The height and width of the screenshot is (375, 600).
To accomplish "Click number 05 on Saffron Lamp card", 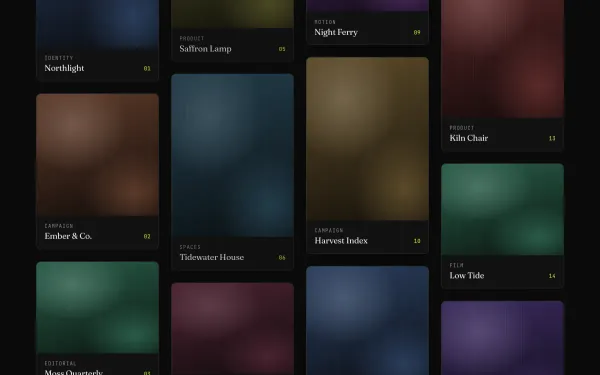I will click(x=282, y=49).
